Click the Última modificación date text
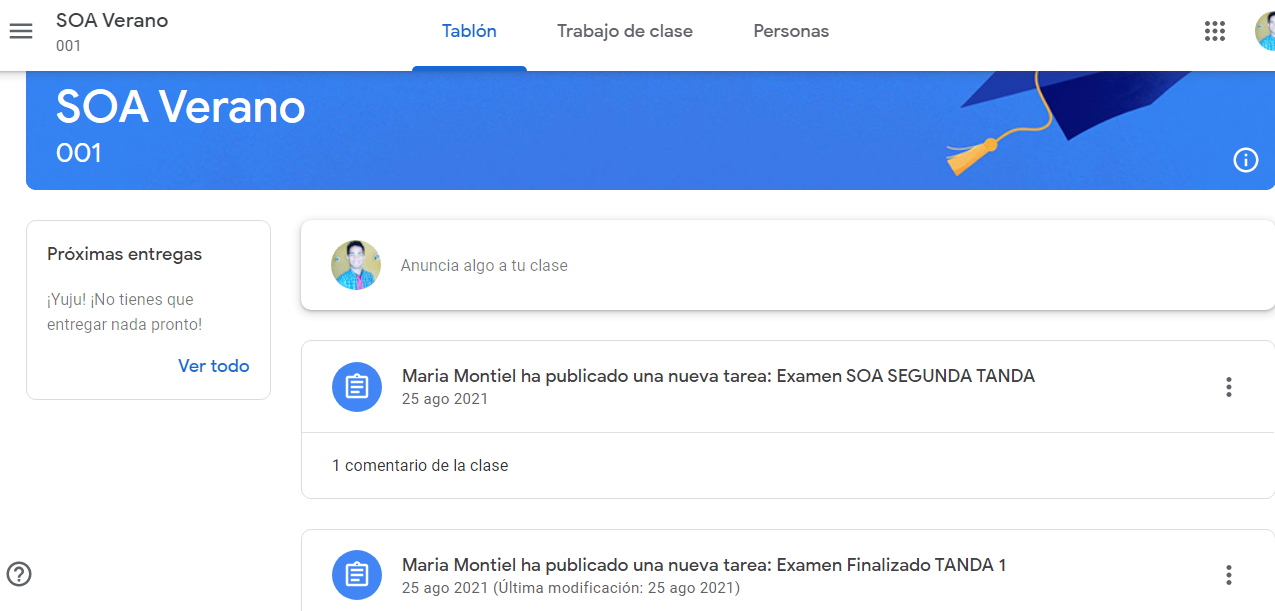The height and width of the screenshot is (611, 1275). 616,587
